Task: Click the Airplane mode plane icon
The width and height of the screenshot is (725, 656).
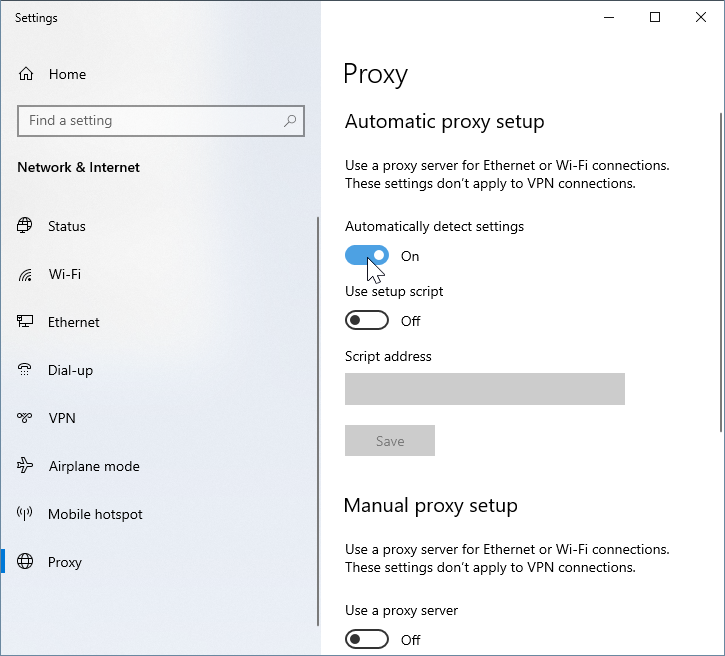Action: point(25,465)
